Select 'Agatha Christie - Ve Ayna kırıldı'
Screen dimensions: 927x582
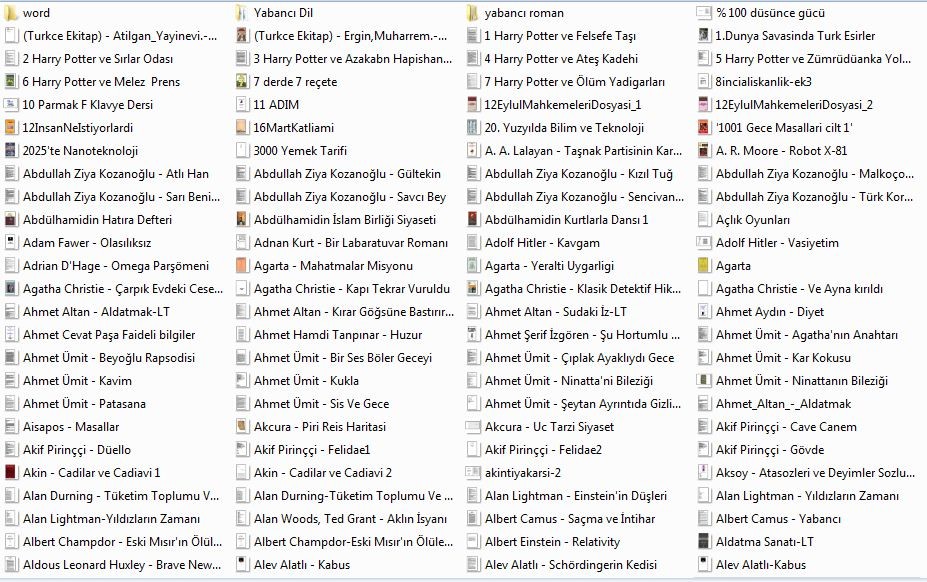(799, 289)
